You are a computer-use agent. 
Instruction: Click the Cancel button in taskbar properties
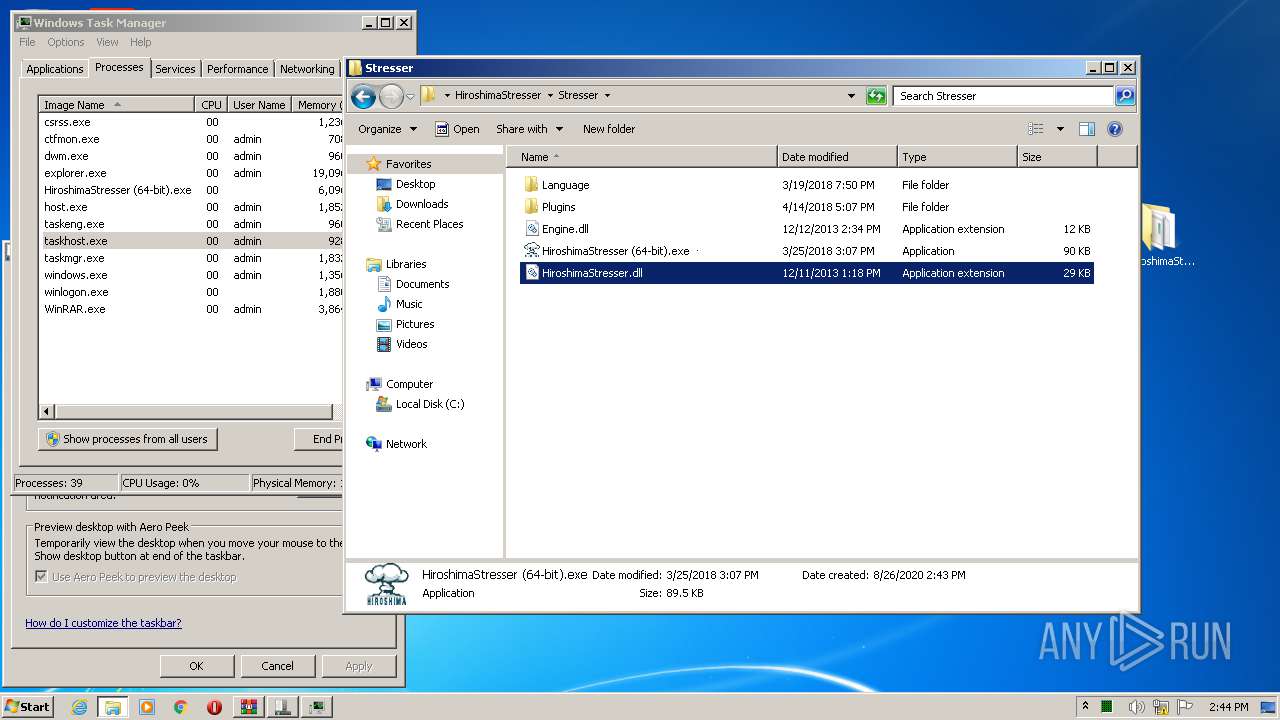[278, 666]
